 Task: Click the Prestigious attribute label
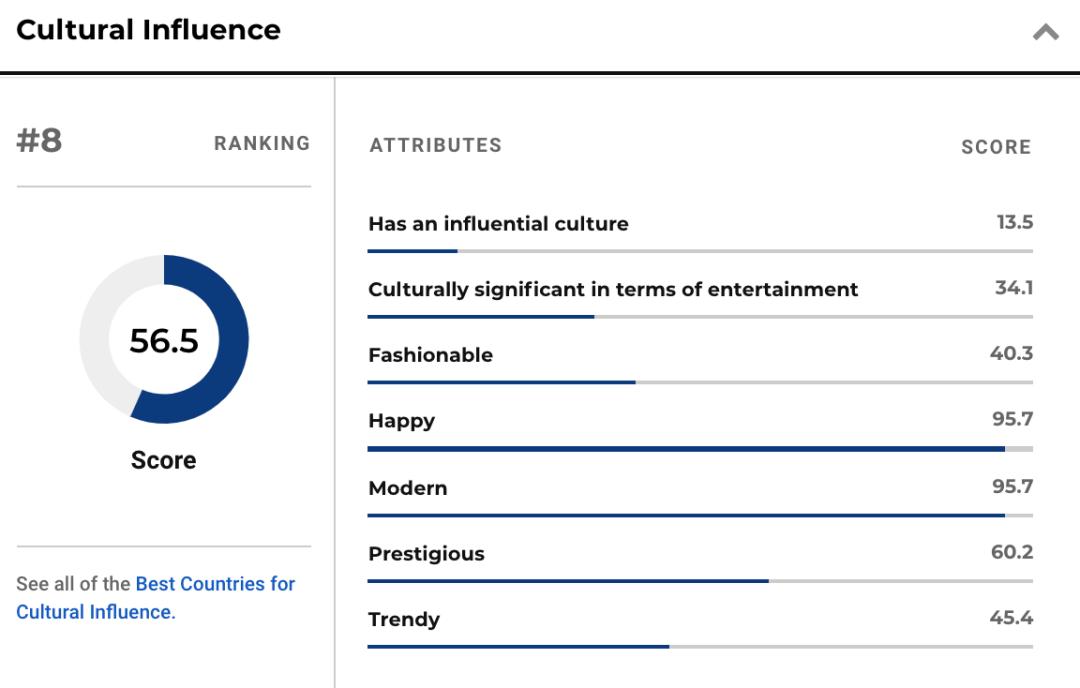426,554
